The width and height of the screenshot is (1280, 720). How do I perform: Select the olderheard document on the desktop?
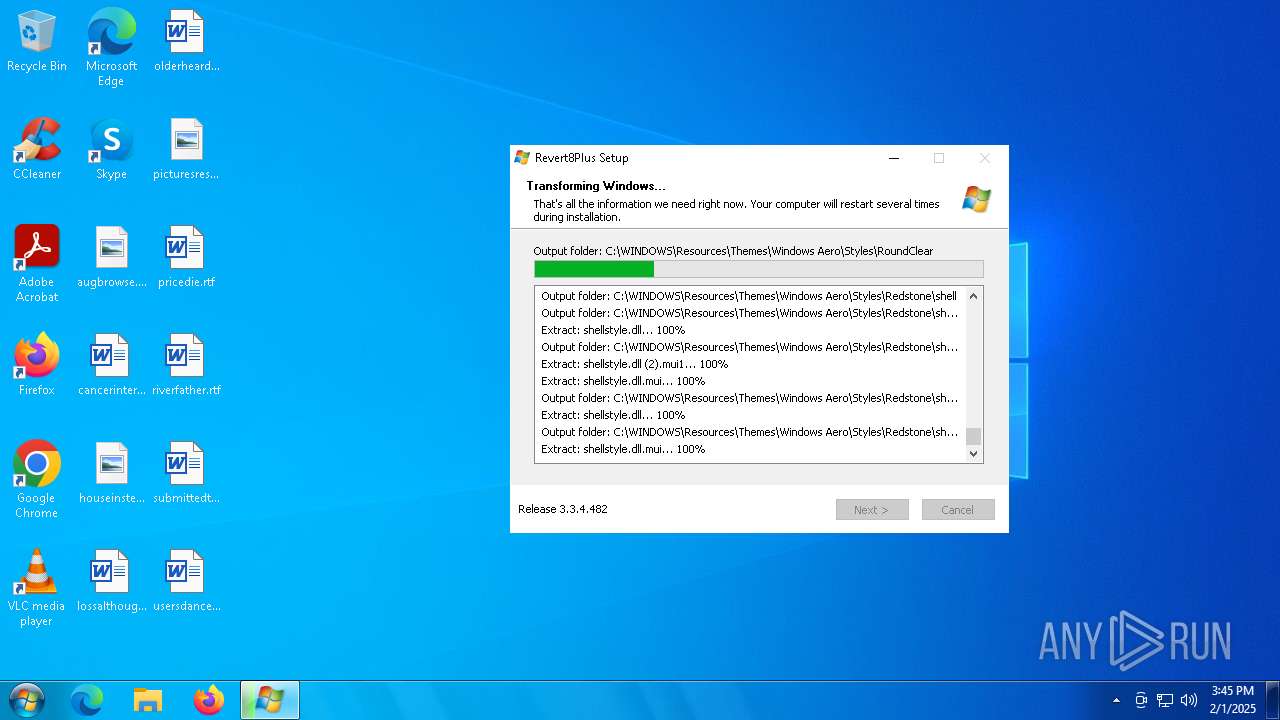click(186, 41)
